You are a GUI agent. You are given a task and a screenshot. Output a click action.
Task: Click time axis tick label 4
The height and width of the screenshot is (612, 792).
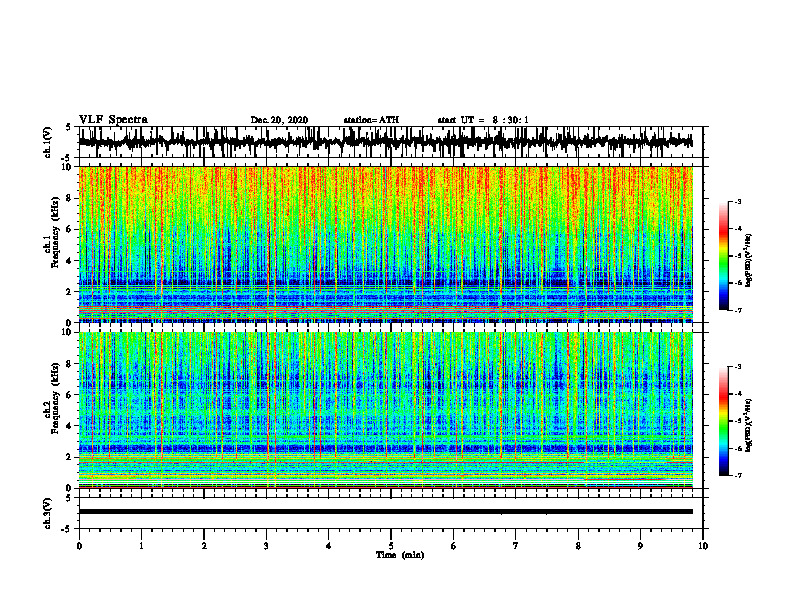tap(328, 546)
